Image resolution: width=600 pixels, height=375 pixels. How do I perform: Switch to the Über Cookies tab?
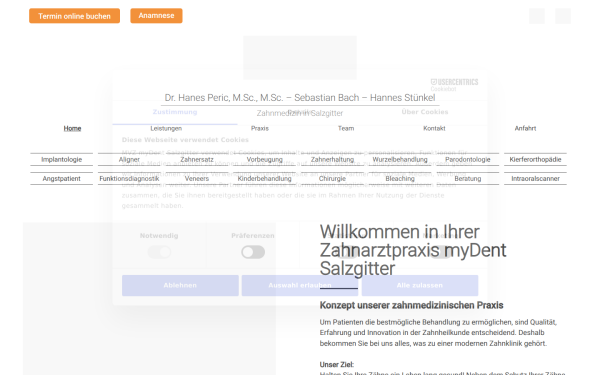(425, 112)
